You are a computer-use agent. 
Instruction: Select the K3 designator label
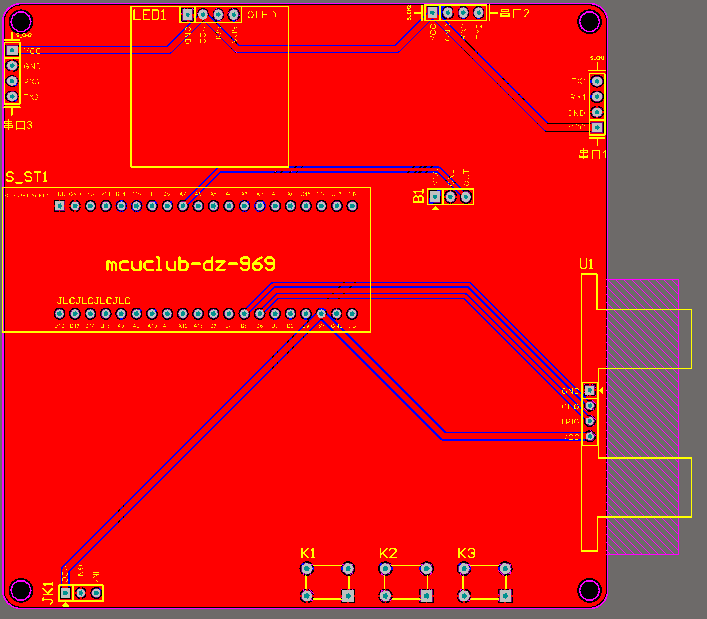466,553
